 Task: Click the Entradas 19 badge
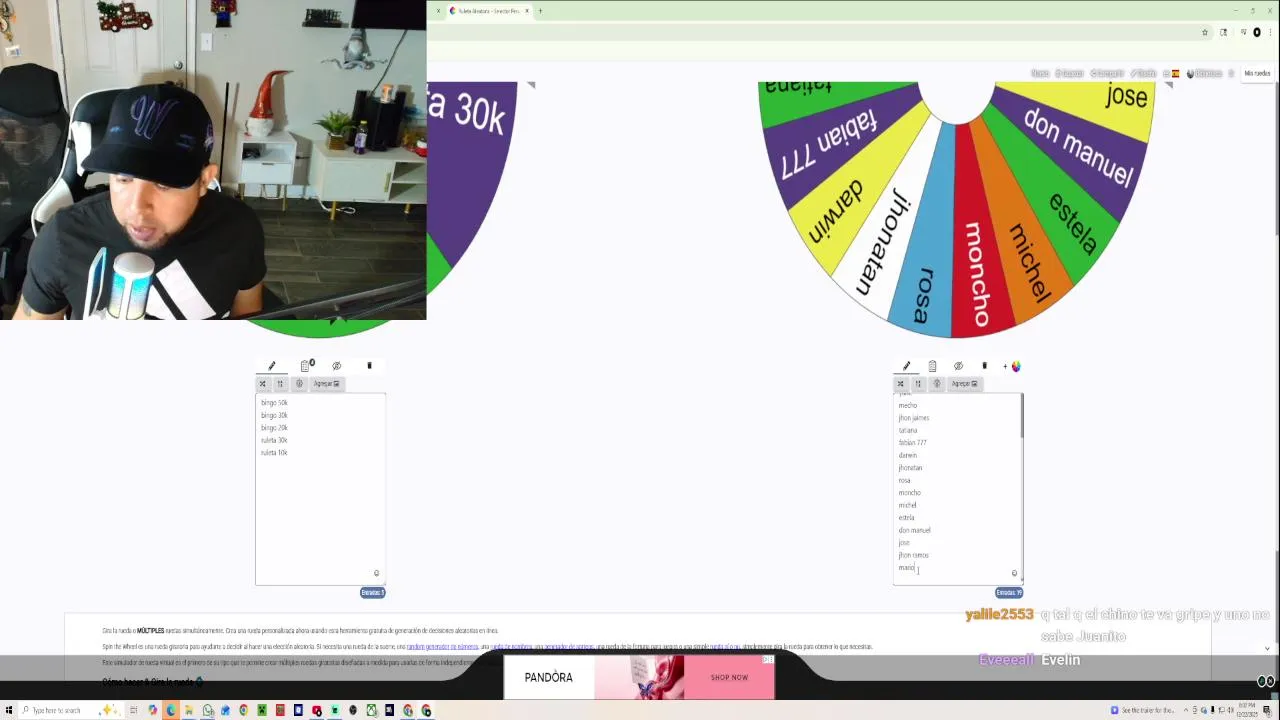point(1009,593)
